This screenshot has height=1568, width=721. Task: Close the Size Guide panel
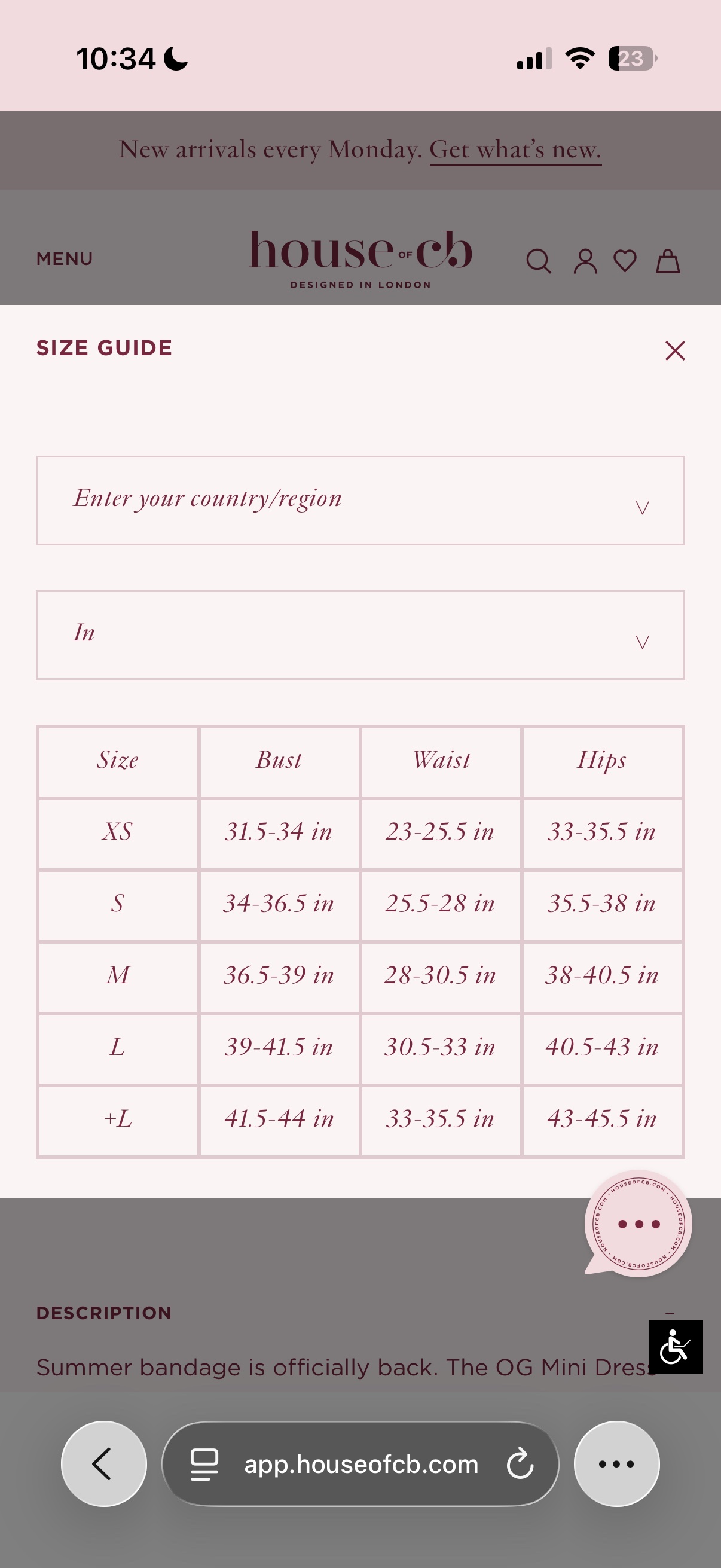[x=675, y=350]
